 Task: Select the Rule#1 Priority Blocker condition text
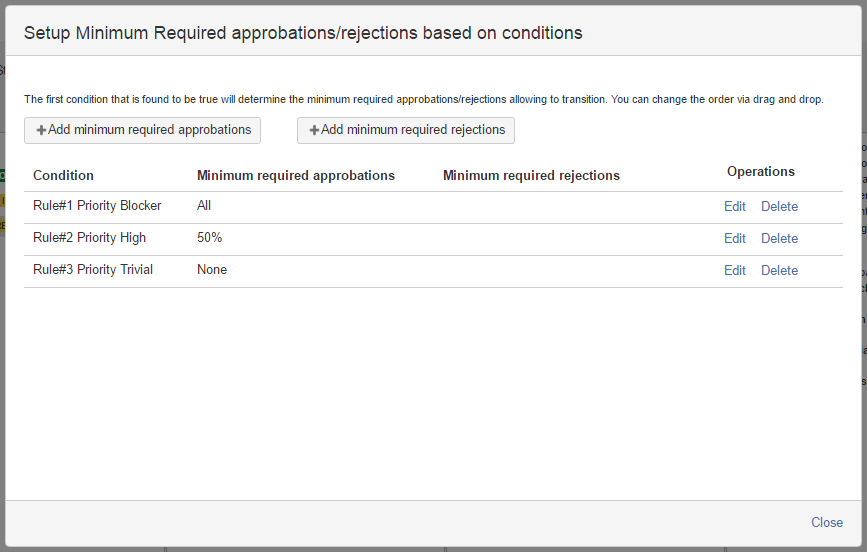[97, 206]
